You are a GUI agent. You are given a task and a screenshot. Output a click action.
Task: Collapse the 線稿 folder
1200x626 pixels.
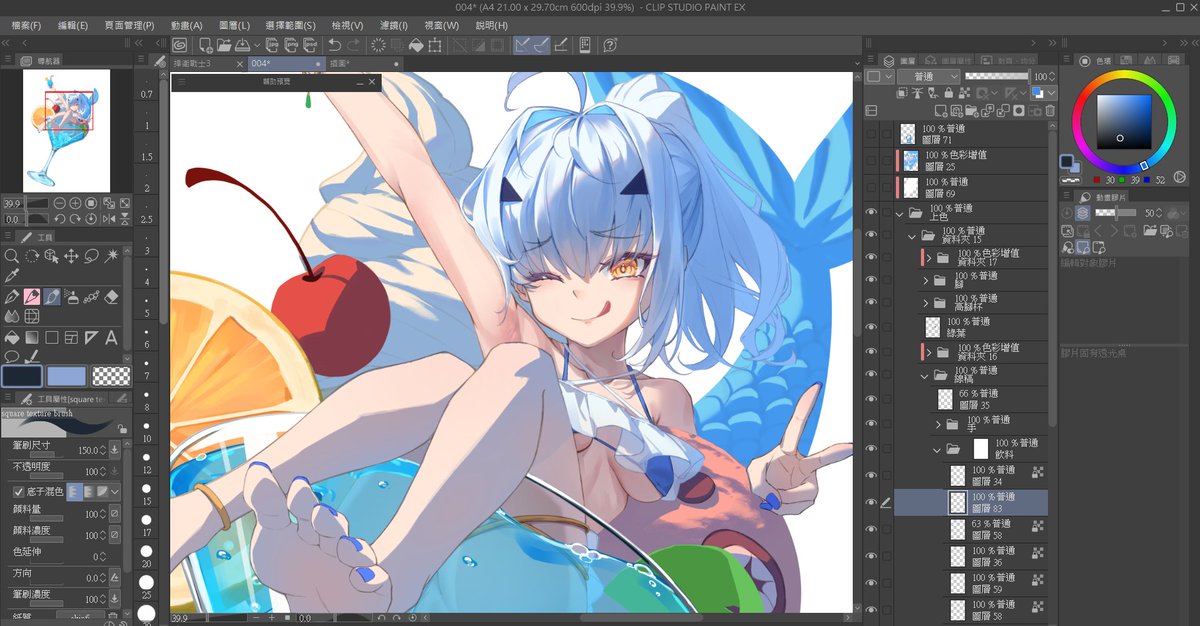[924, 376]
